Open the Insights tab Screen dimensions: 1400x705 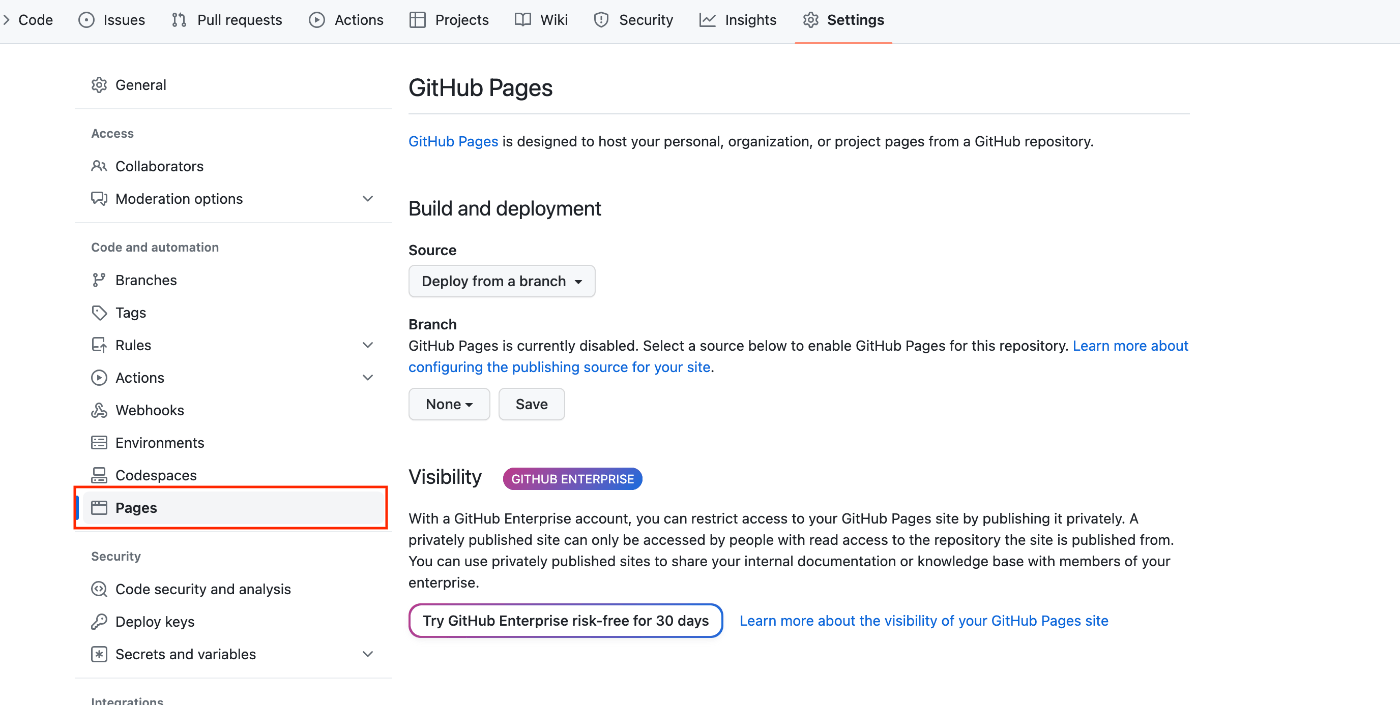tap(738, 20)
